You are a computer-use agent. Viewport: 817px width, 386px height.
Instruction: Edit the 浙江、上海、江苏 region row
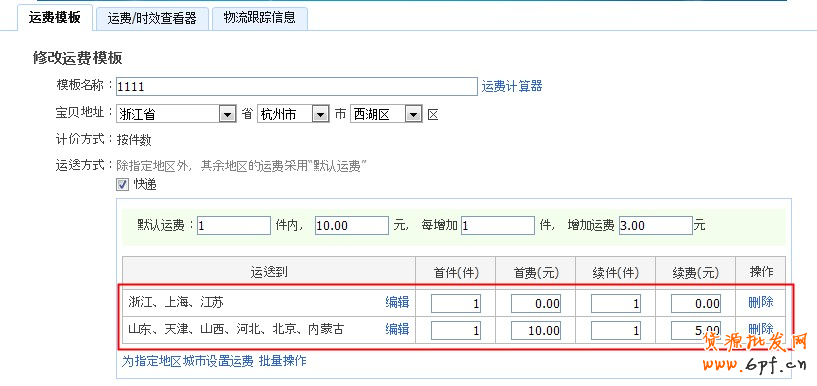(397, 302)
